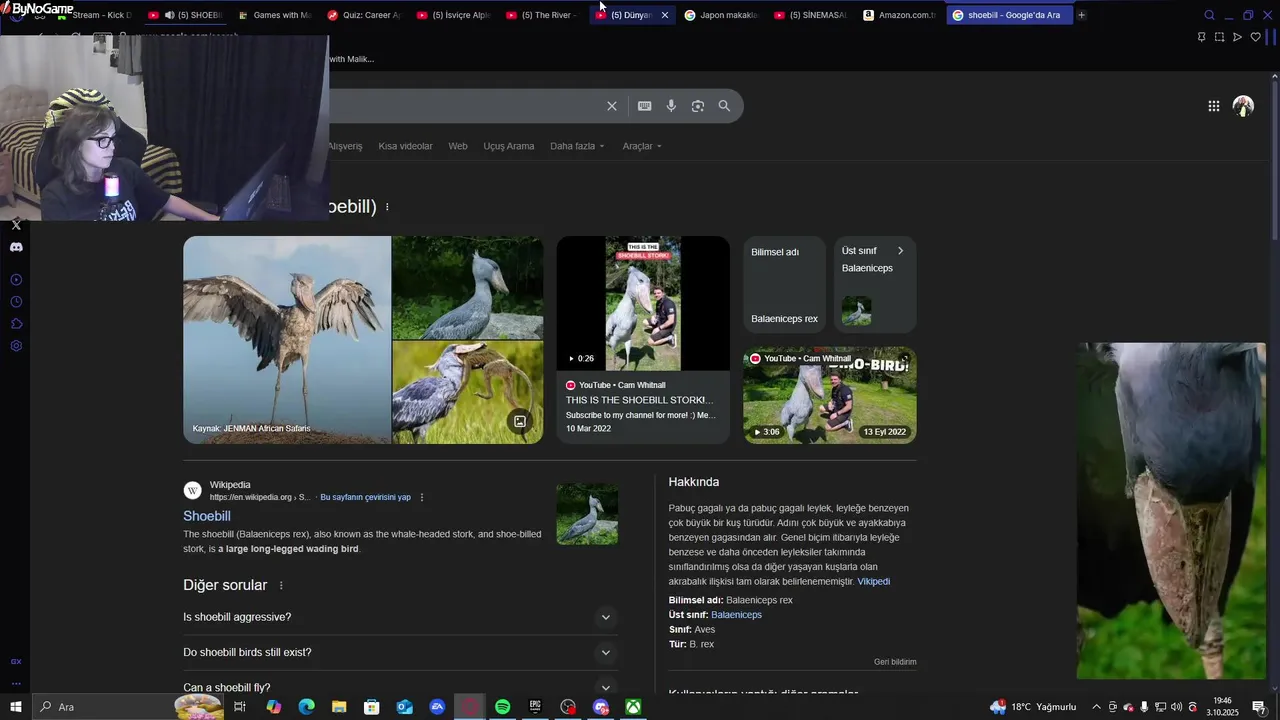Open File Explorer from taskbar
Image resolution: width=1280 pixels, height=720 pixels.
(x=339, y=707)
